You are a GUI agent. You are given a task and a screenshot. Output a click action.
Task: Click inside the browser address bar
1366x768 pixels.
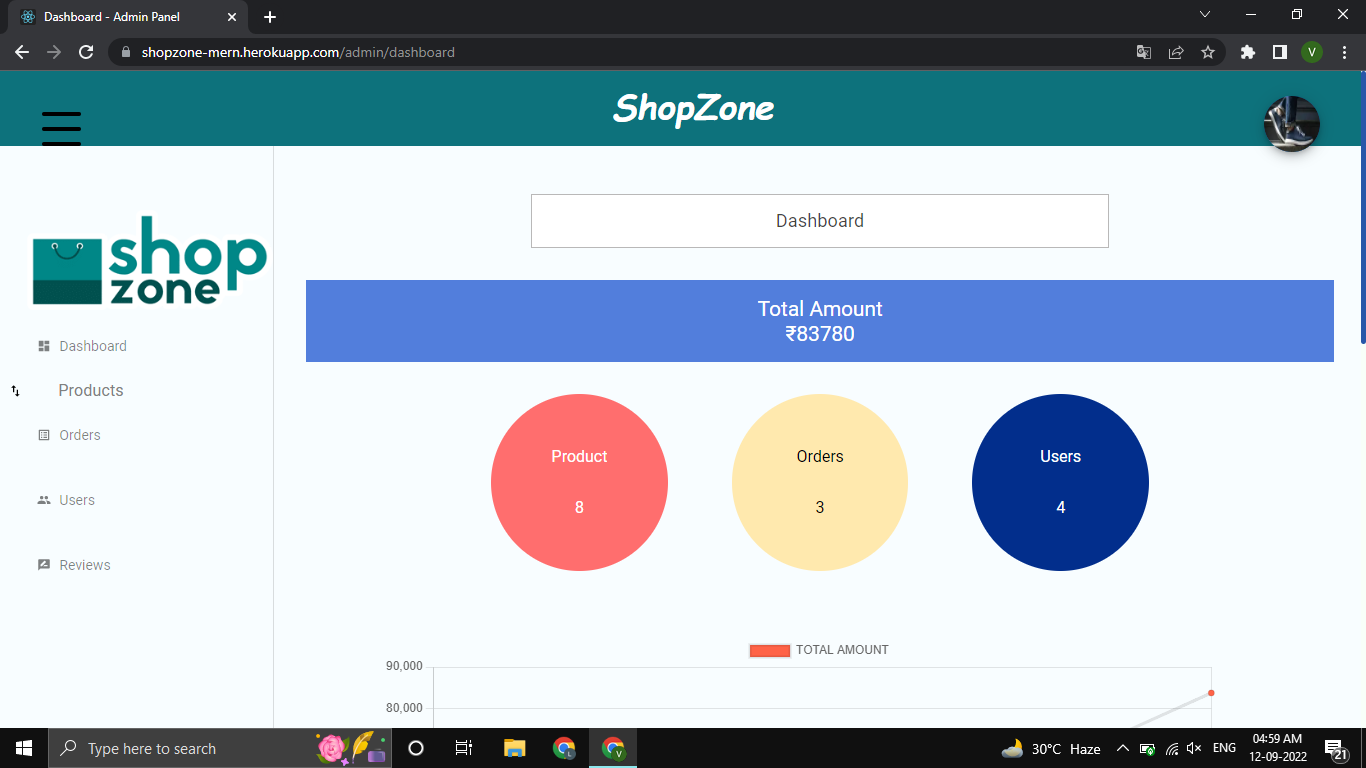(x=400, y=51)
